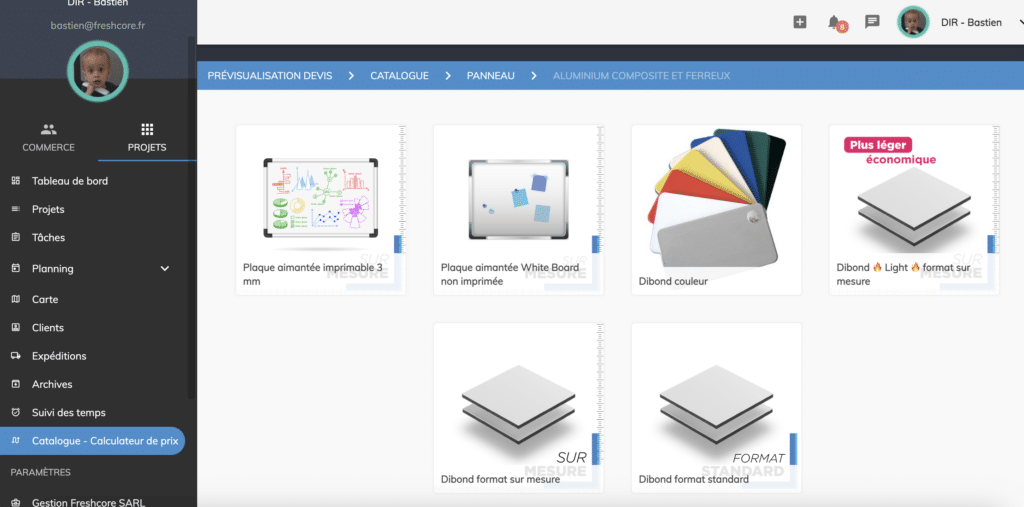Click the Suivi des temps clock icon

15,412
